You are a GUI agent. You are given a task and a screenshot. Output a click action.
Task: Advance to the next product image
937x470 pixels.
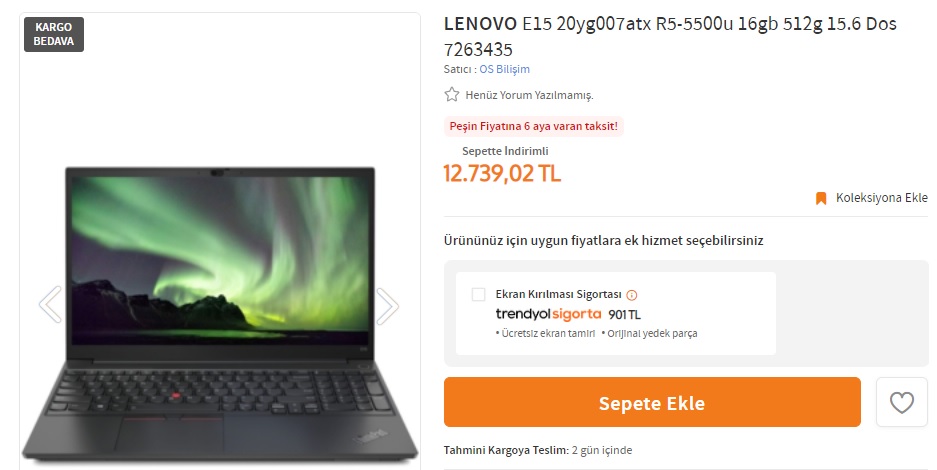(x=387, y=306)
